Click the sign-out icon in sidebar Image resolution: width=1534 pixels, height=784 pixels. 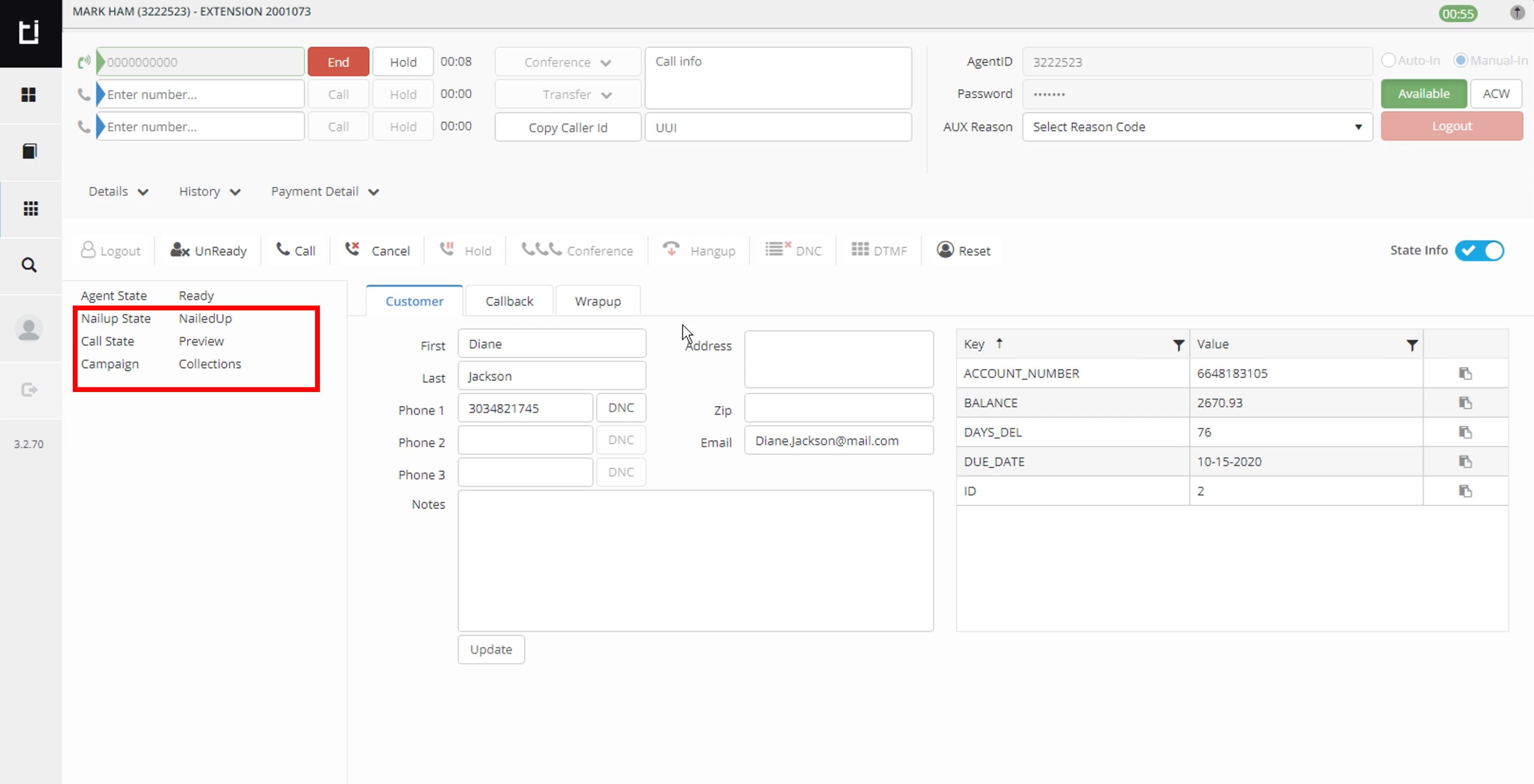(x=29, y=390)
